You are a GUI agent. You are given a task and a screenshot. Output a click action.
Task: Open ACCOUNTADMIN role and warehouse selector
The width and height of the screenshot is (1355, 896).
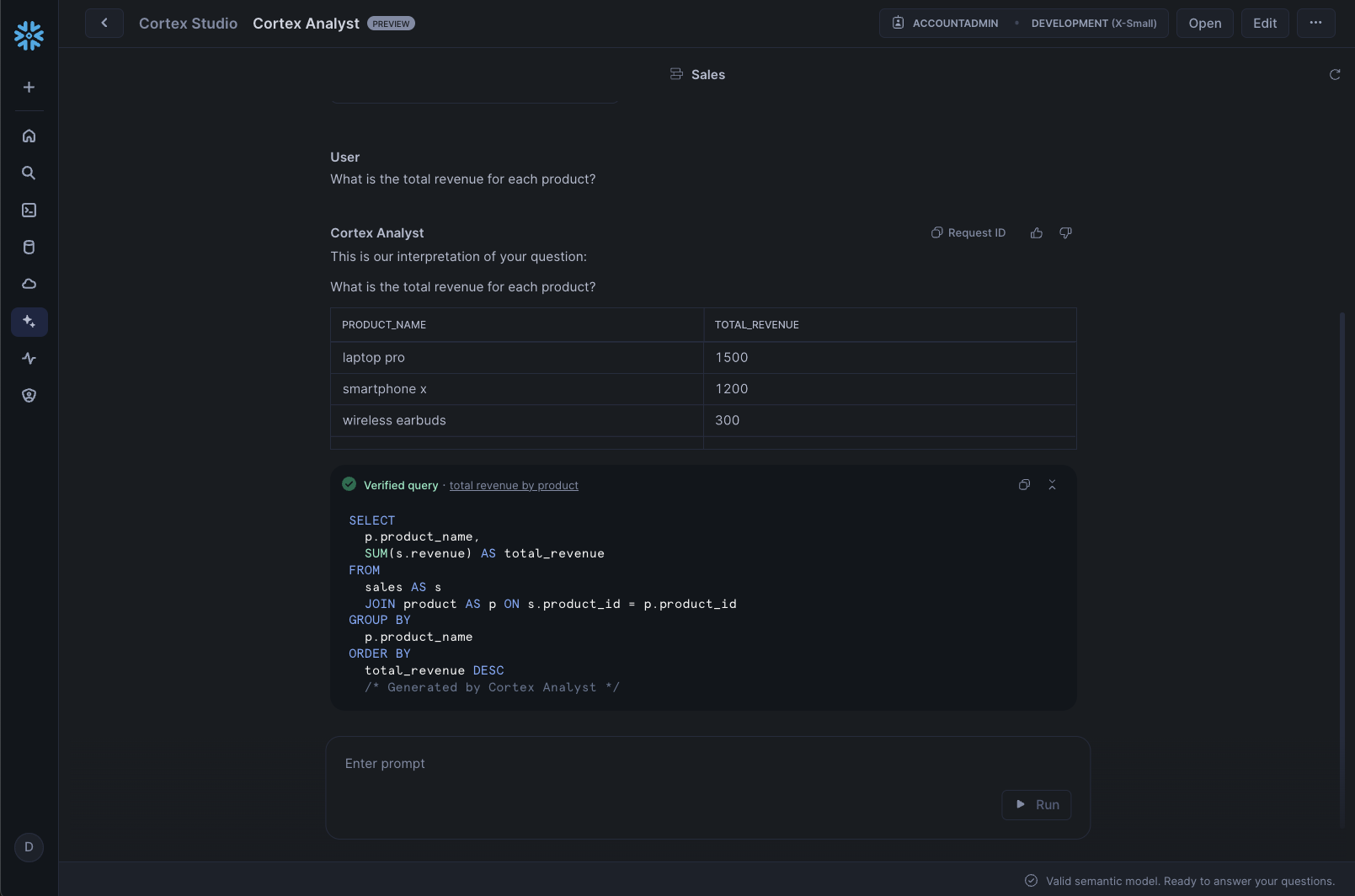coord(1023,24)
